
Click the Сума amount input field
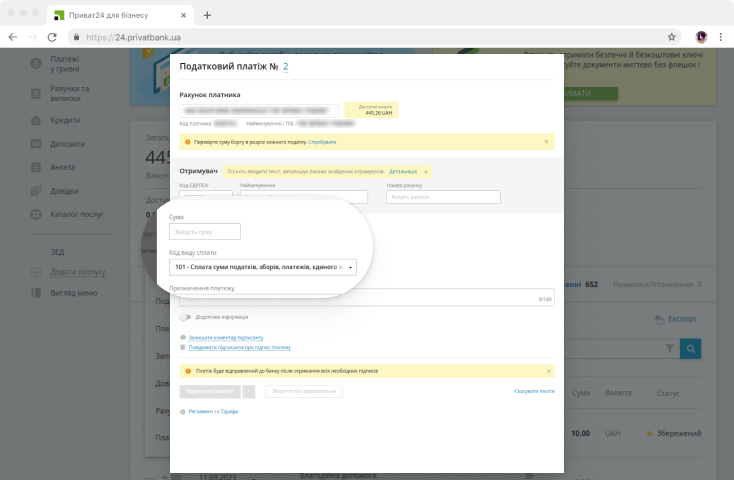[205, 232]
